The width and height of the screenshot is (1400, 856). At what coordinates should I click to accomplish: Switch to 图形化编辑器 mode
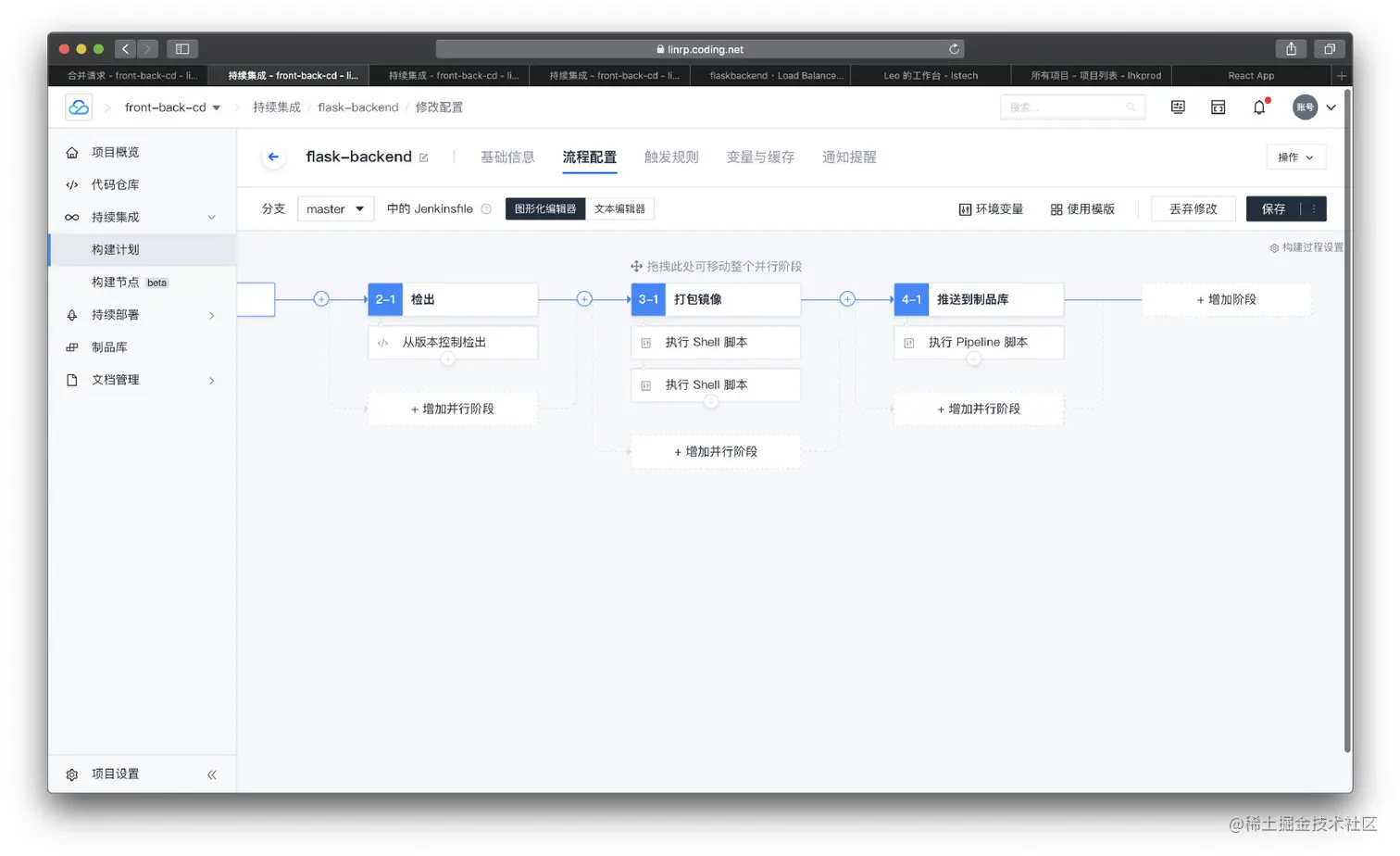click(x=545, y=209)
